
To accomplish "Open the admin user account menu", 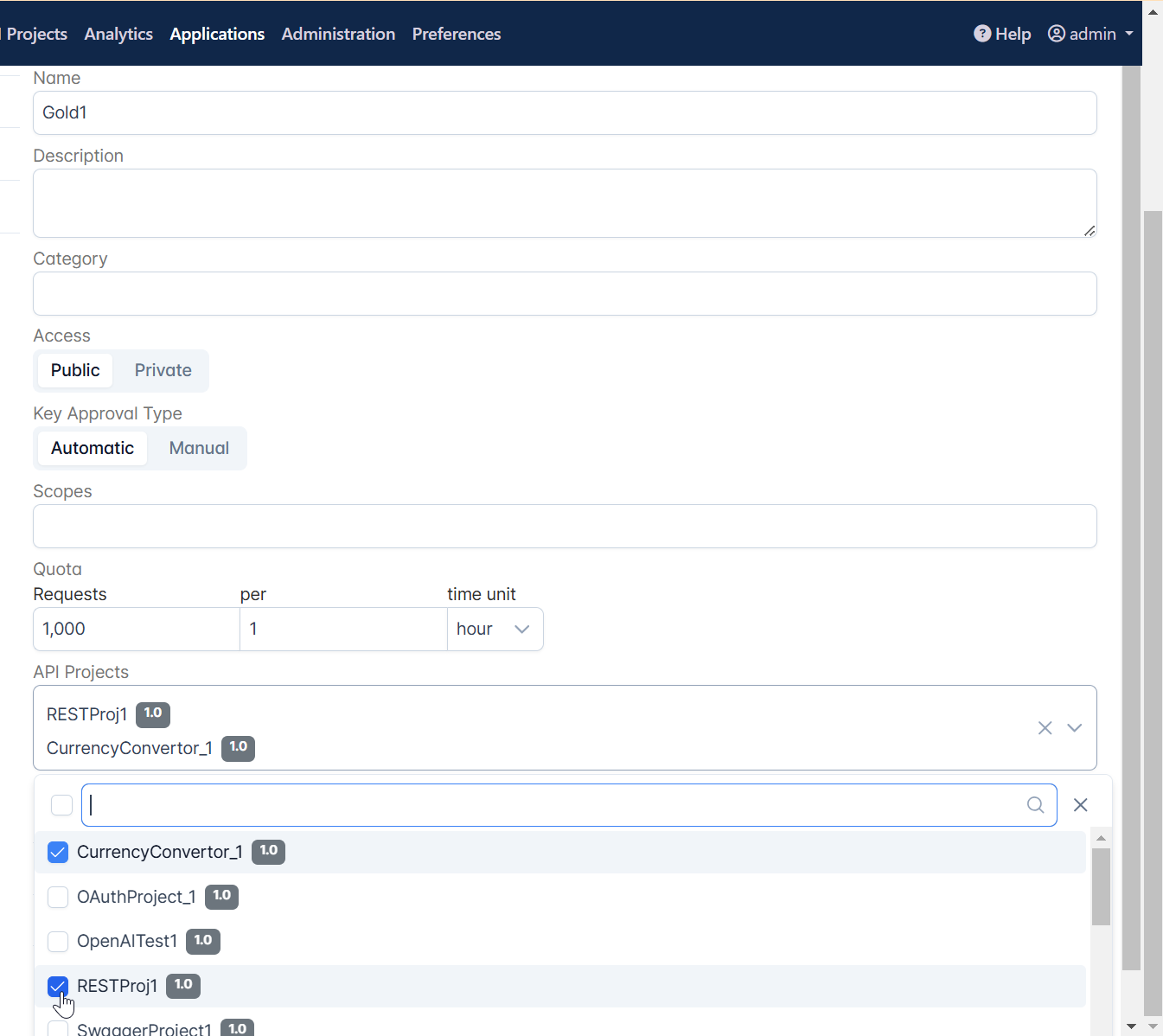I will click(x=1090, y=34).
